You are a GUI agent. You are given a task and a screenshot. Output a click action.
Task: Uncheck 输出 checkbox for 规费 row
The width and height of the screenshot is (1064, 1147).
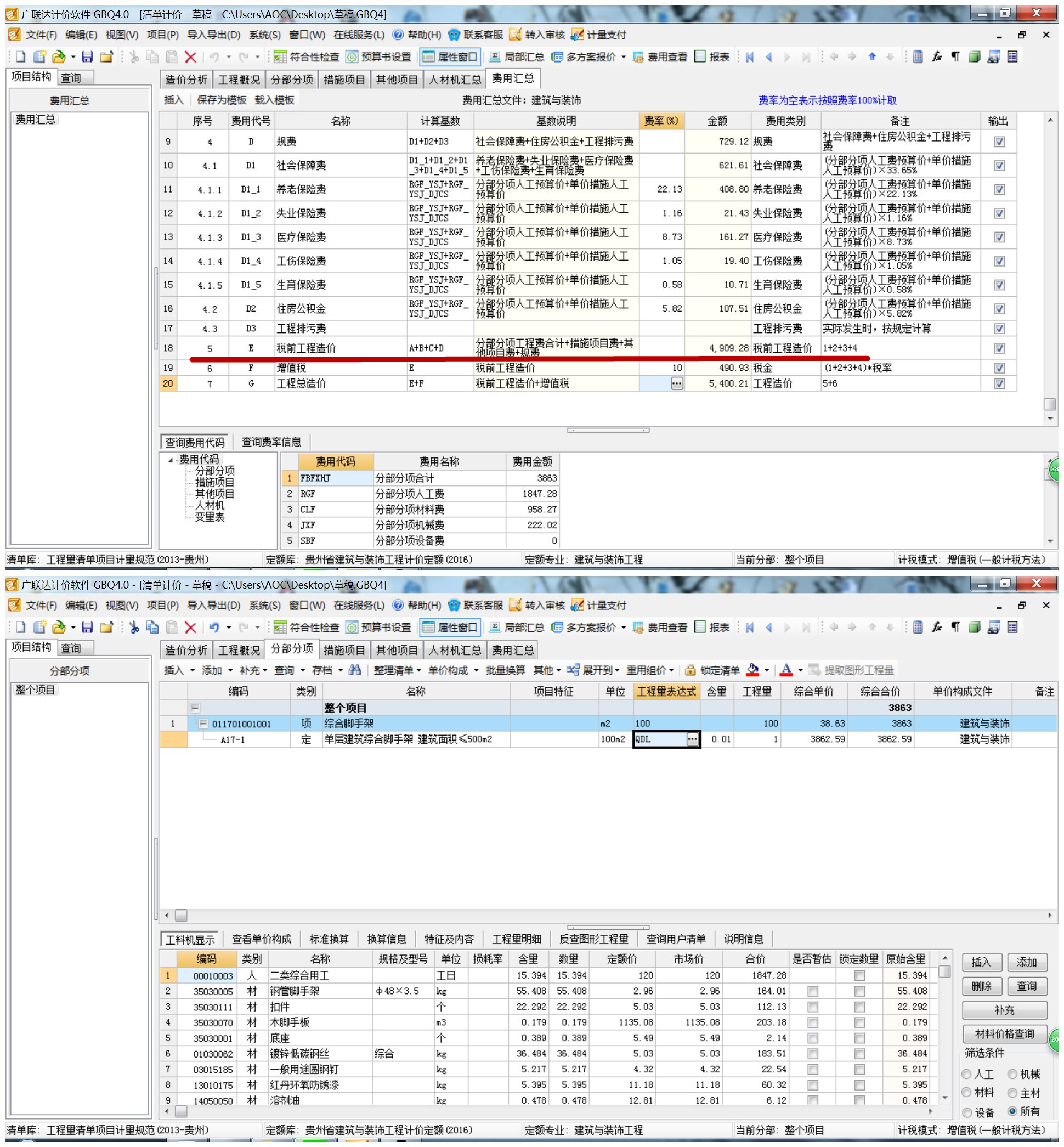coord(999,142)
